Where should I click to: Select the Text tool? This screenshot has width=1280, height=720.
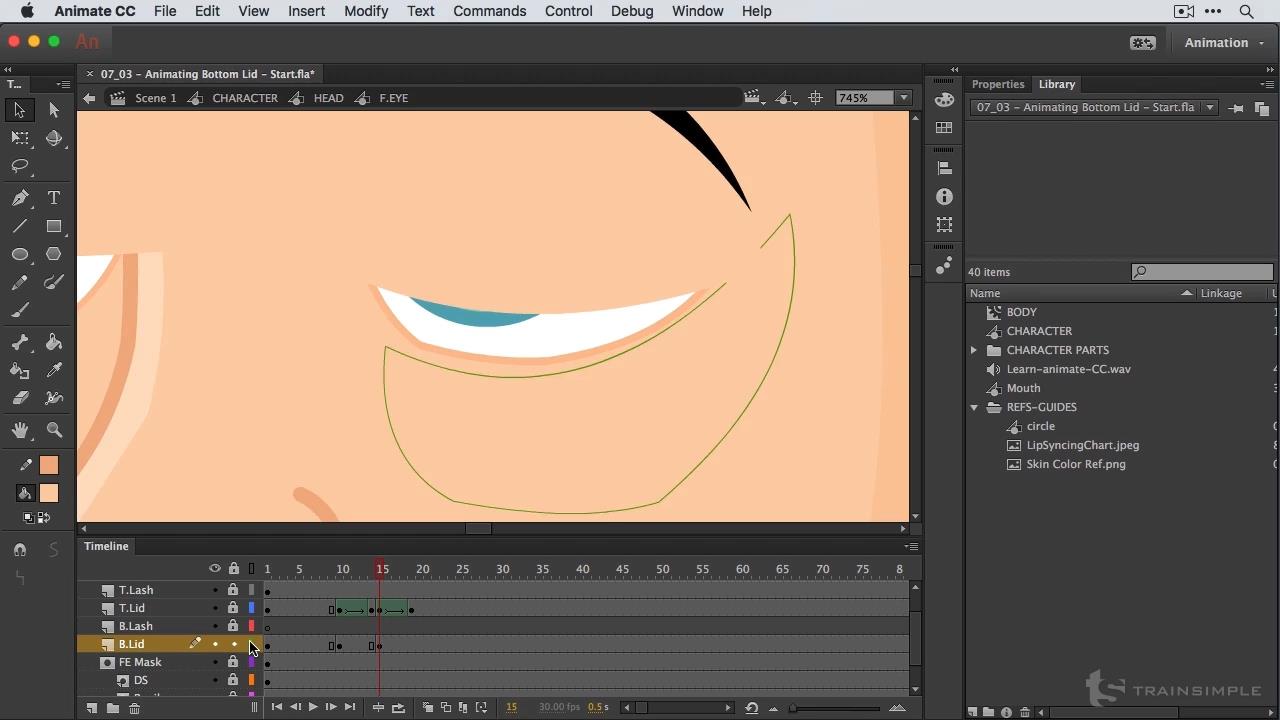coord(54,198)
